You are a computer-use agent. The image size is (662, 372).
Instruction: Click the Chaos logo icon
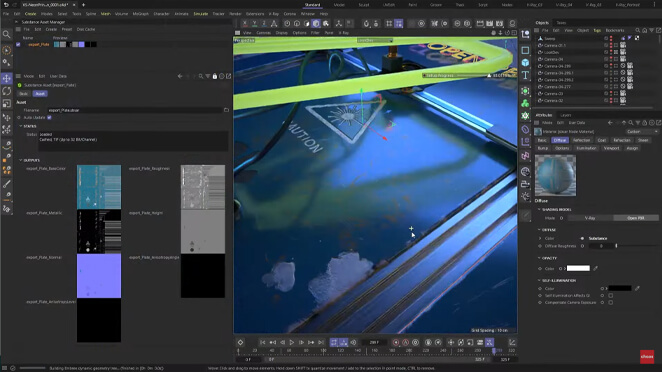[x=647, y=357]
